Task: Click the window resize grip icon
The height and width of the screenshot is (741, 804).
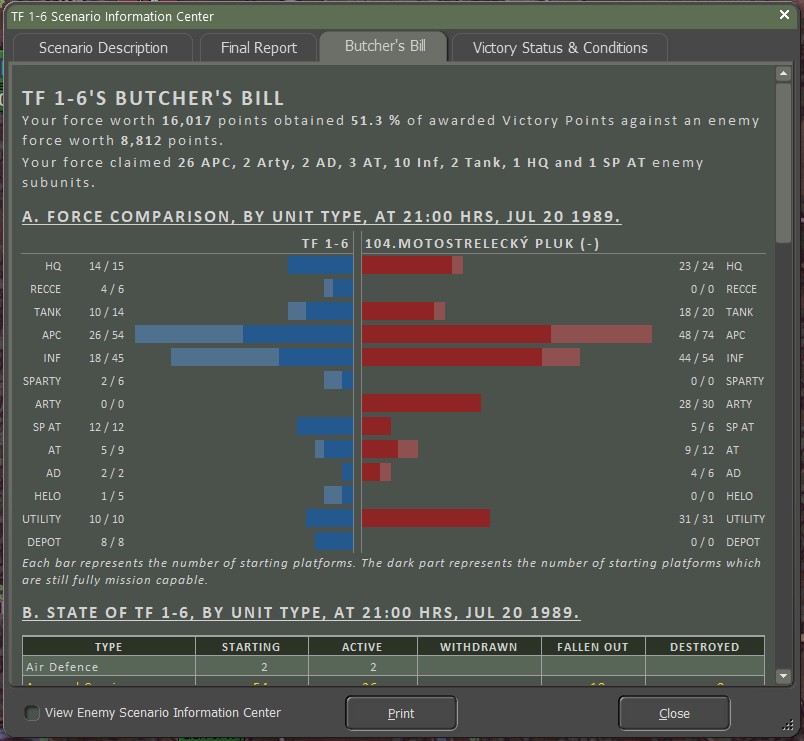Action: point(788,725)
